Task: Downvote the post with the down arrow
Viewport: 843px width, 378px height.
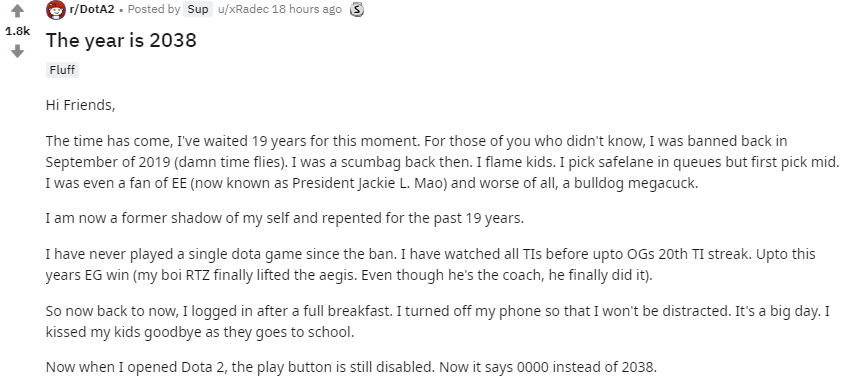Action: (x=17, y=52)
